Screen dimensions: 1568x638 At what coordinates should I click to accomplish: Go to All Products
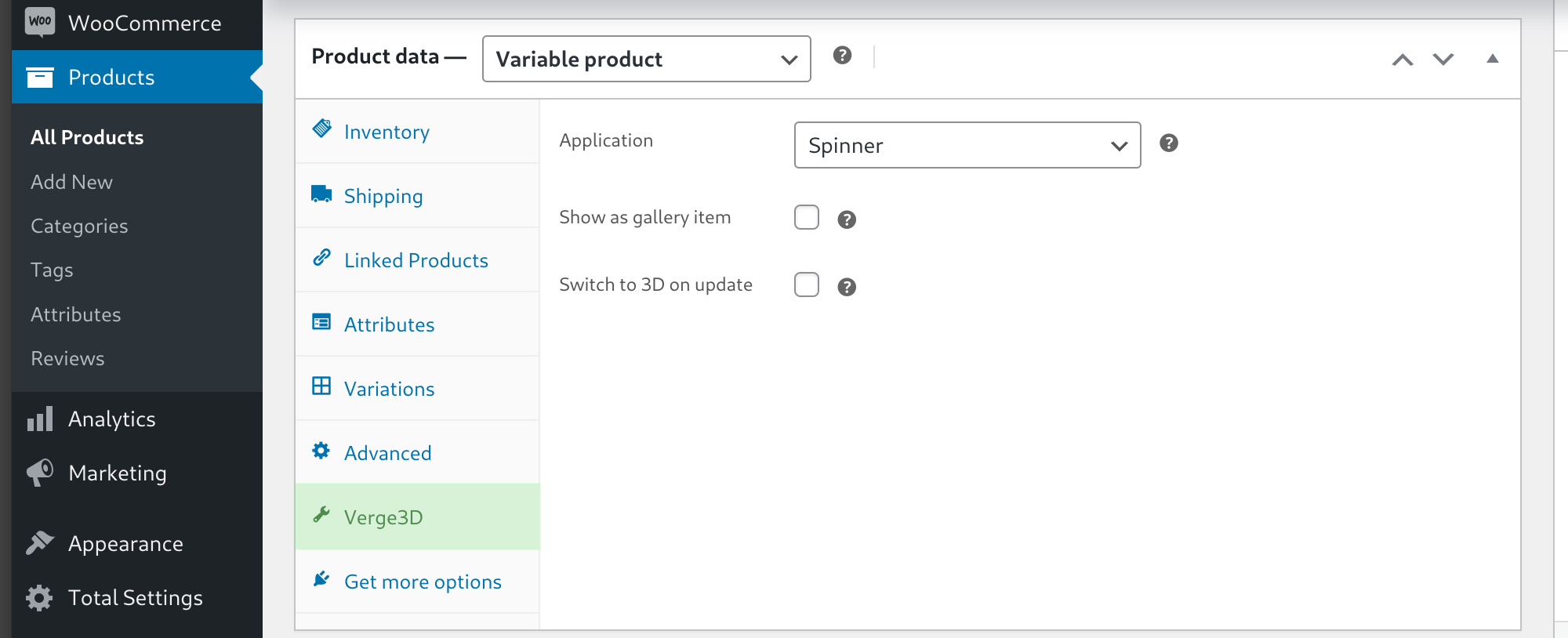(x=87, y=137)
